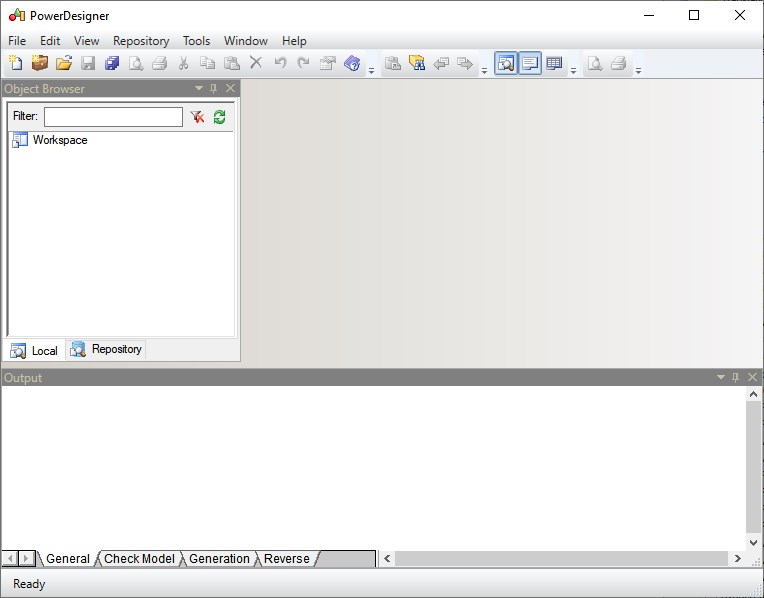Click the Delete X icon in the toolbar
This screenshot has width=764, height=598.
pyautogui.click(x=256, y=62)
